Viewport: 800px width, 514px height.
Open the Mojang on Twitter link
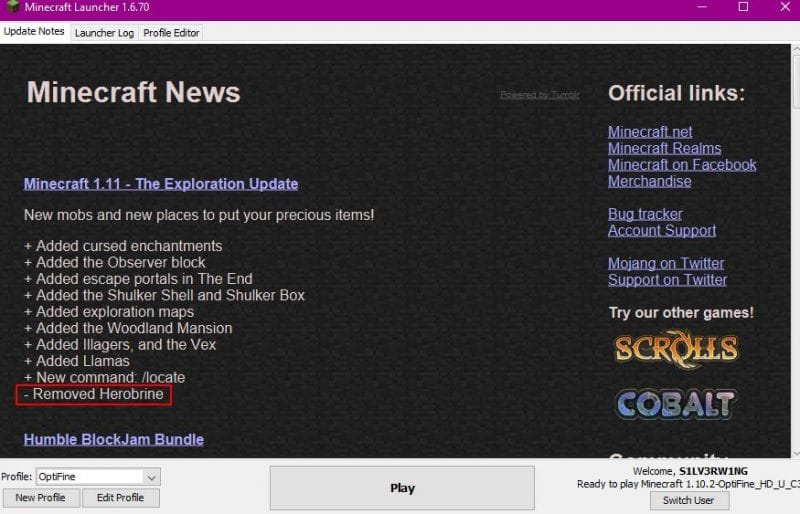pyautogui.click(x=666, y=263)
